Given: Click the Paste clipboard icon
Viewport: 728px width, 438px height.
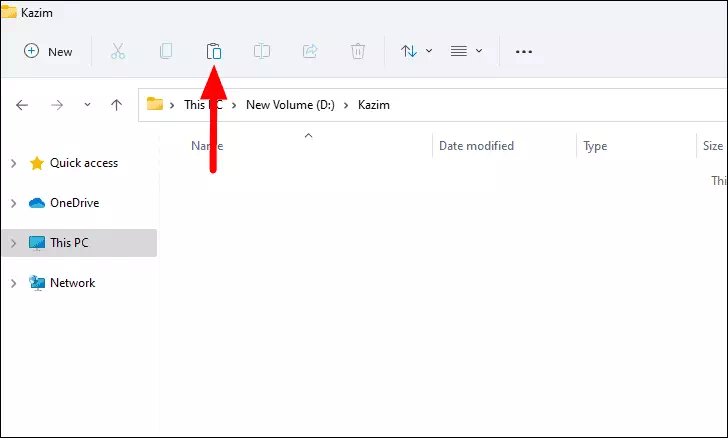Looking at the screenshot, I should coord(214,51).
